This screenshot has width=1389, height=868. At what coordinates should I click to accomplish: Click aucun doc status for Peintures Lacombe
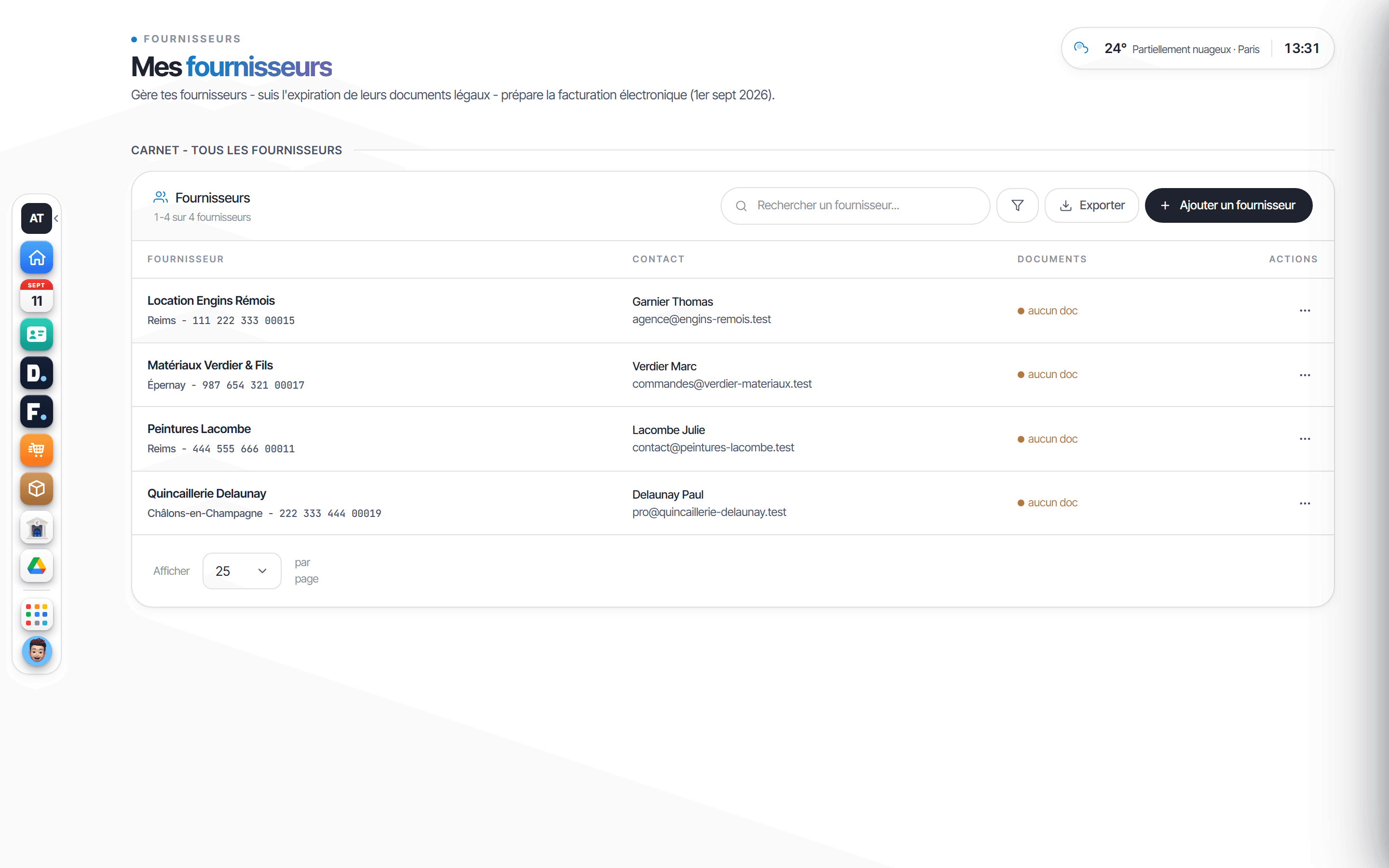pos(1048,439)
